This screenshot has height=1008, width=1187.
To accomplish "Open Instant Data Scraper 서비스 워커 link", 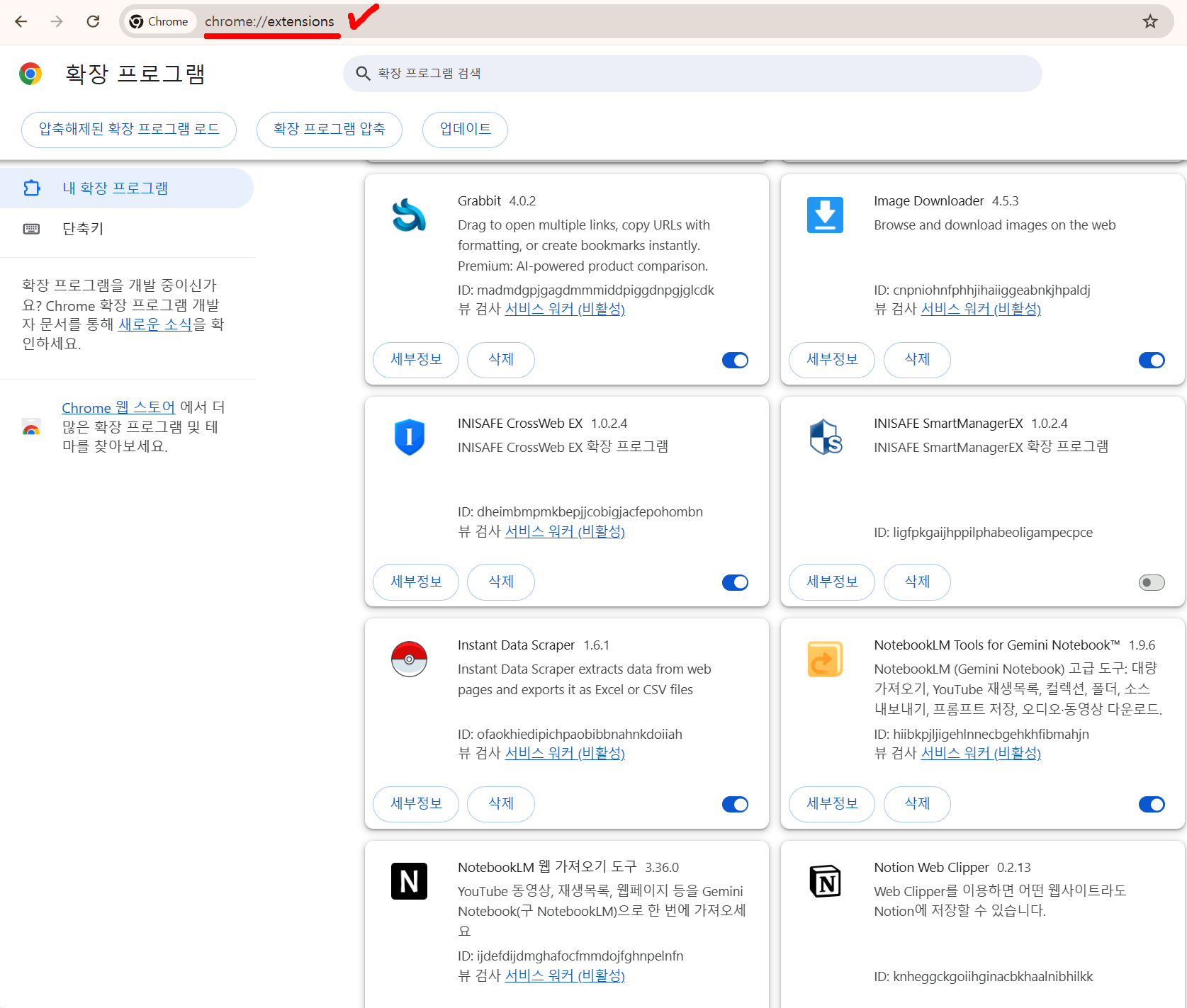I will click(565, 753).
